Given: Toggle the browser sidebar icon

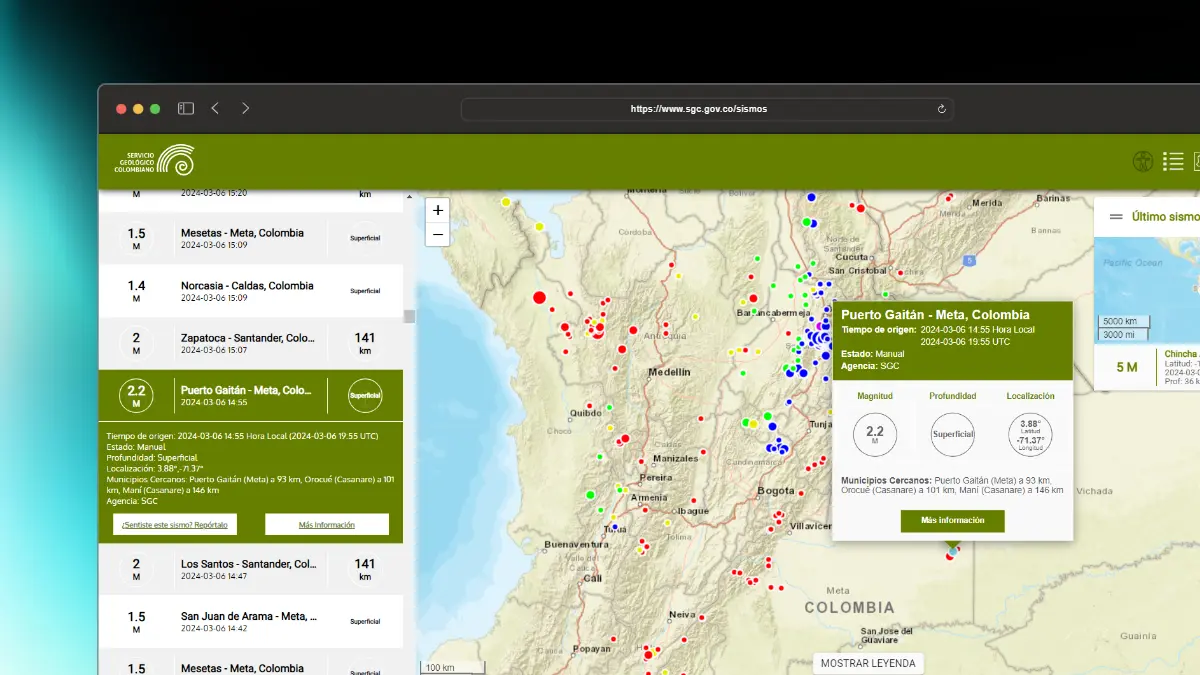Looking at the screenshot, I should 186,108.
